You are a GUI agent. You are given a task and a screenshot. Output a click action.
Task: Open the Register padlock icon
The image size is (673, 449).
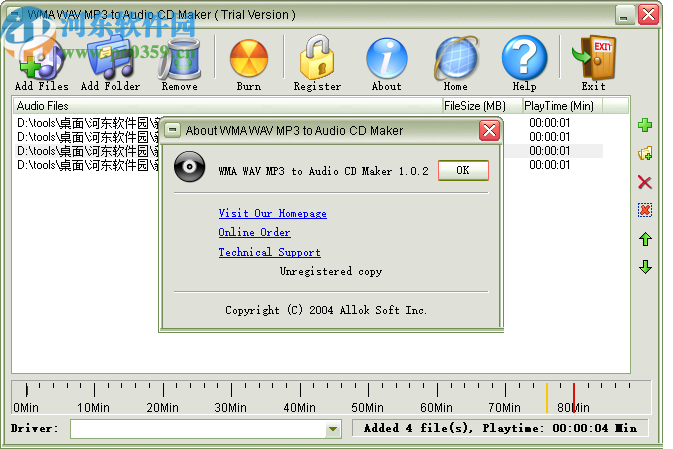coord(317,58)
